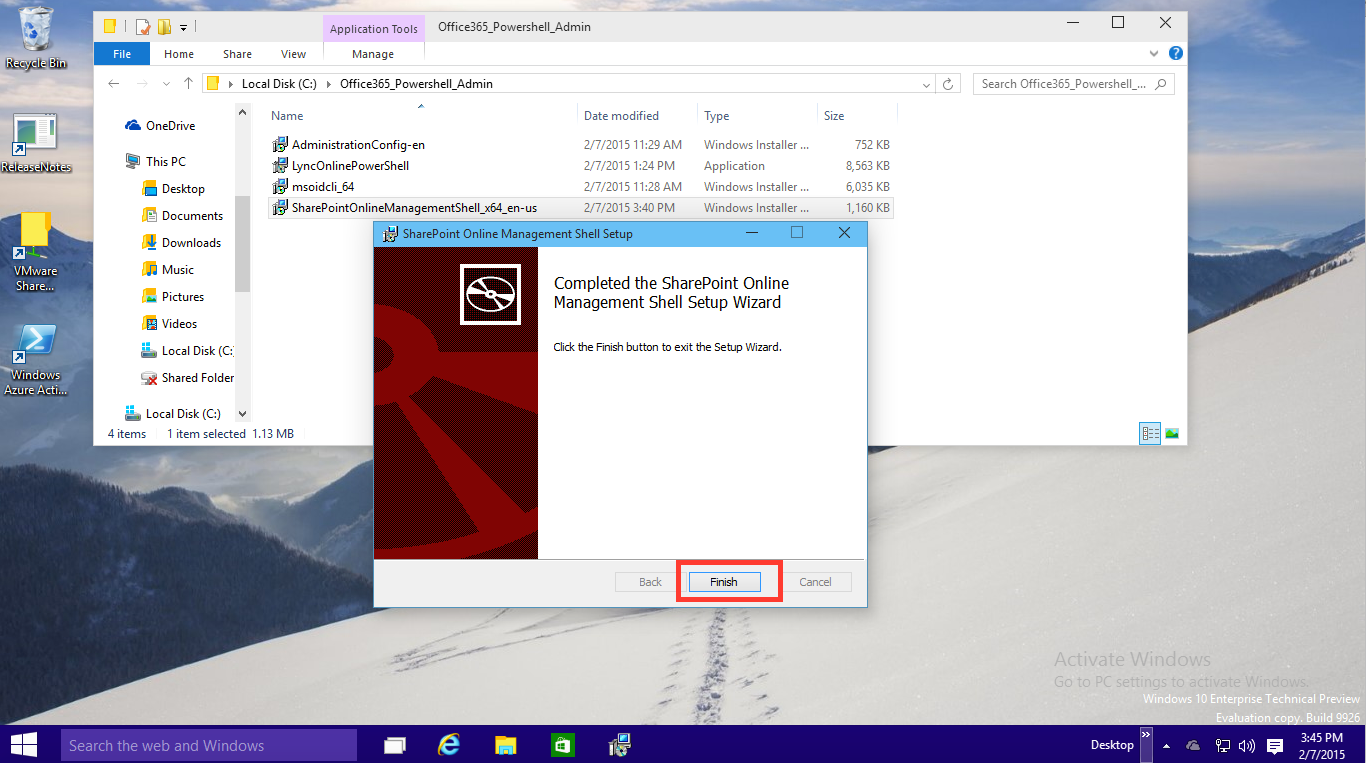Viewport: 1366px width, 763px height.
Task: Click the Properties quick access icon
Action: 143,27
